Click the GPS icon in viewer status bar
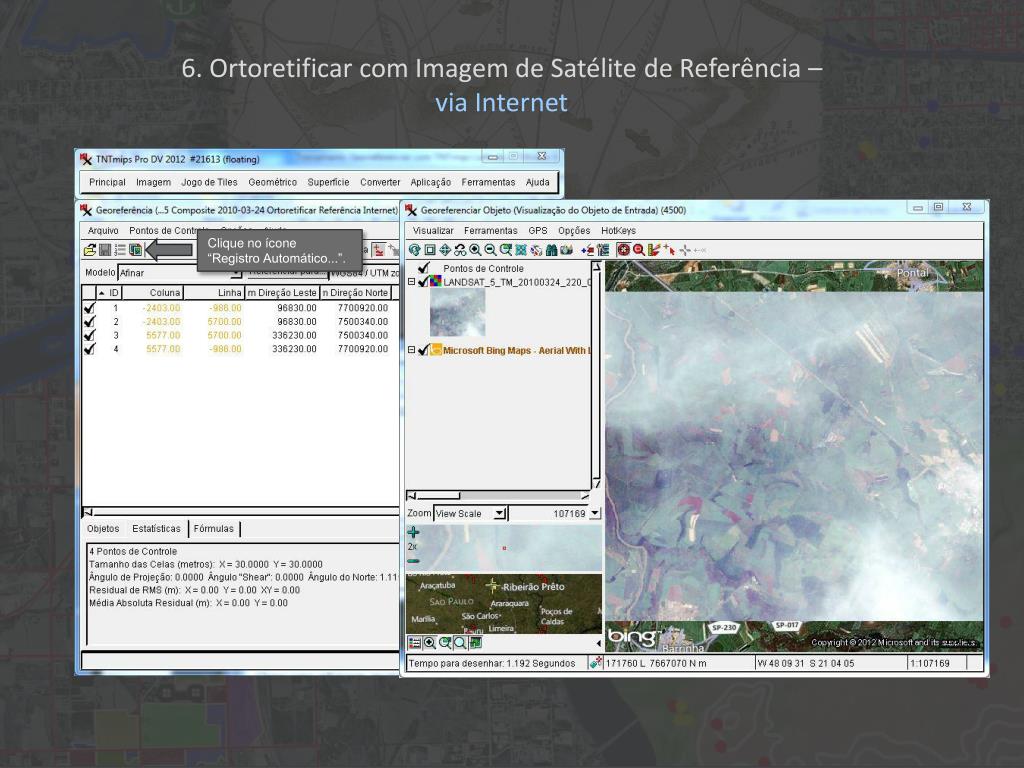 pyautogui.click(x=595, y=663)
